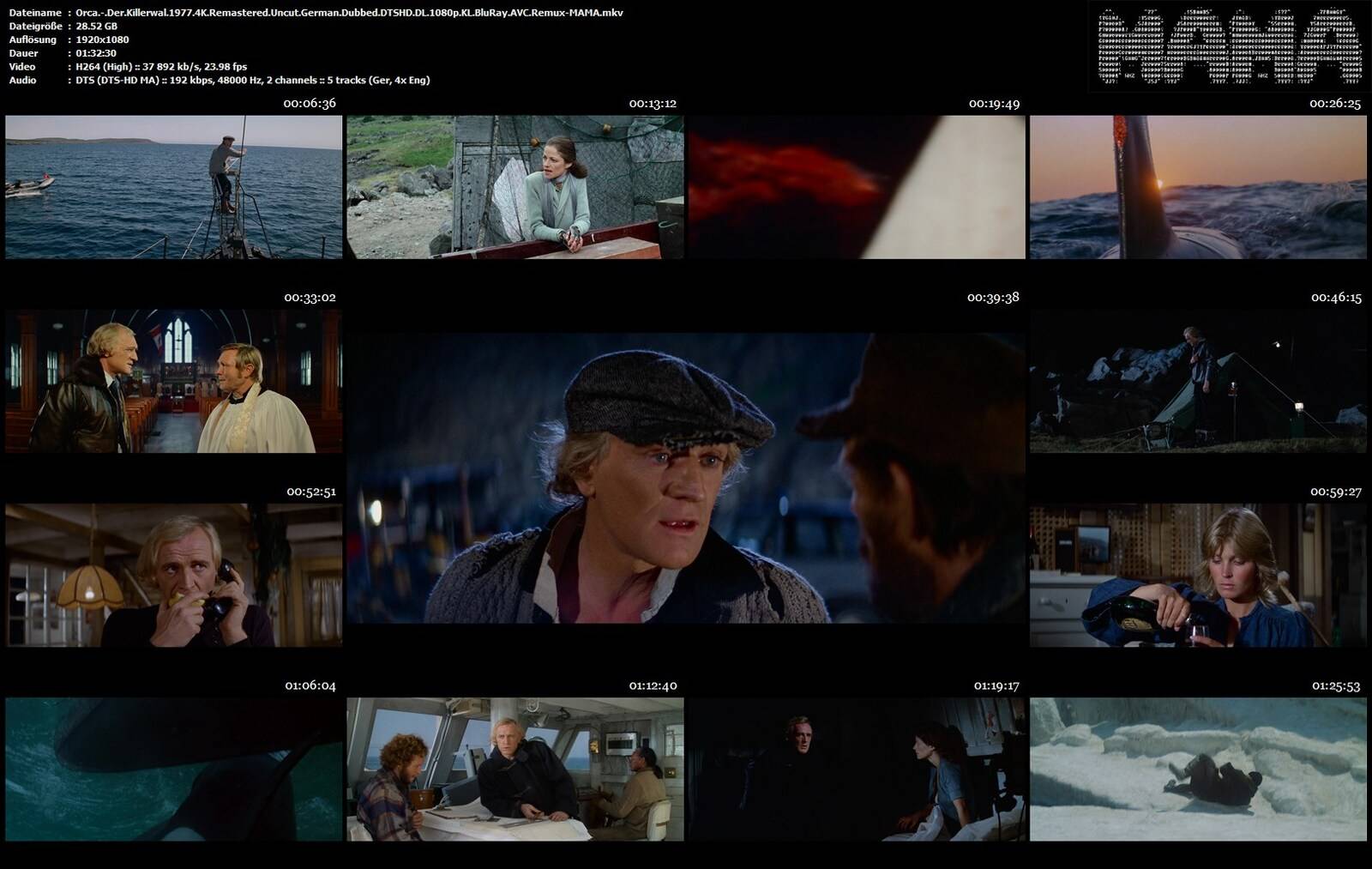This screenshot has width=1372, height=869.
Task: Open the night tent thumbnail at 00:46:15
Action: 1198,381
